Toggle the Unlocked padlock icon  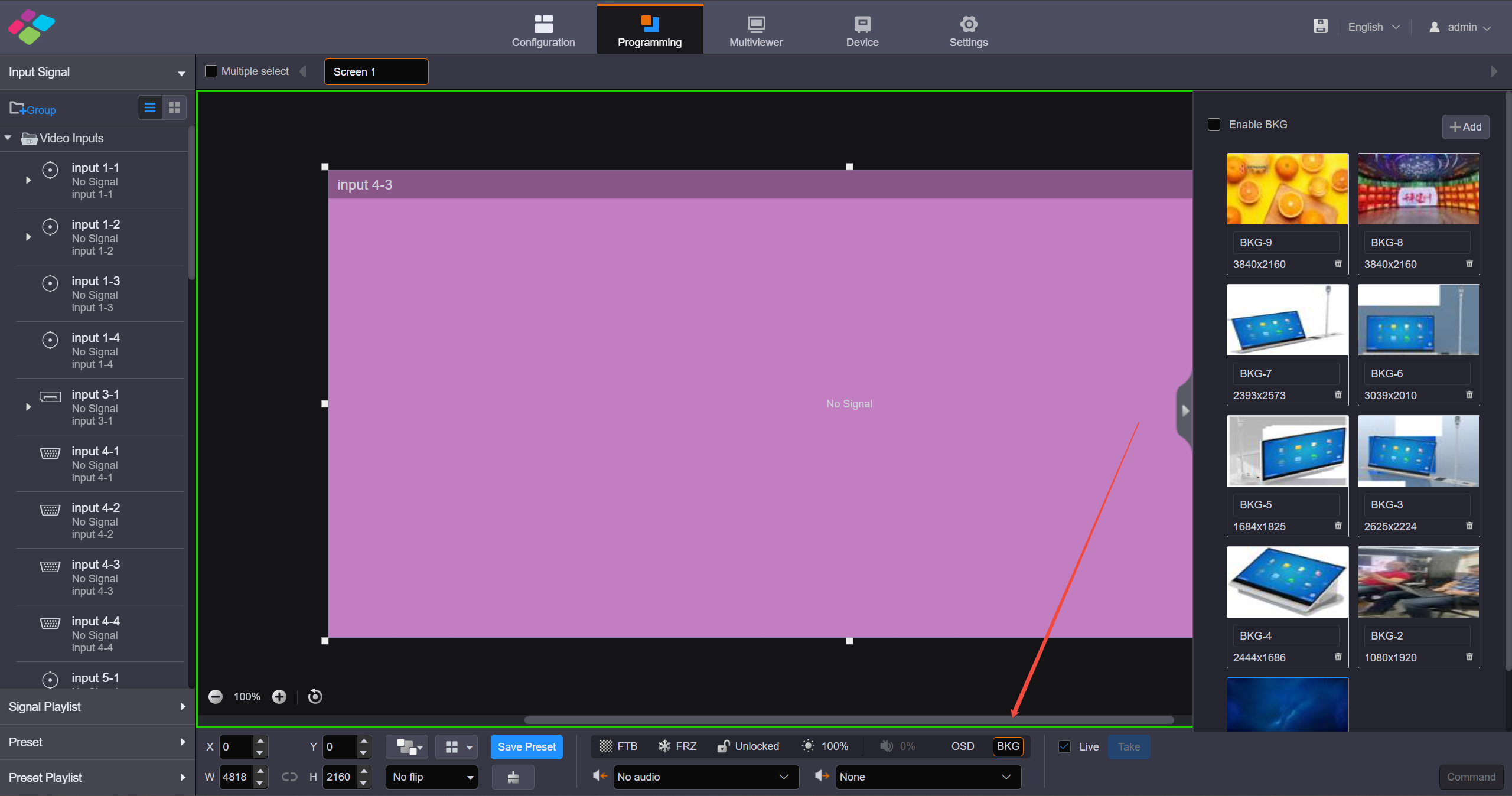(x=724, y=746)
